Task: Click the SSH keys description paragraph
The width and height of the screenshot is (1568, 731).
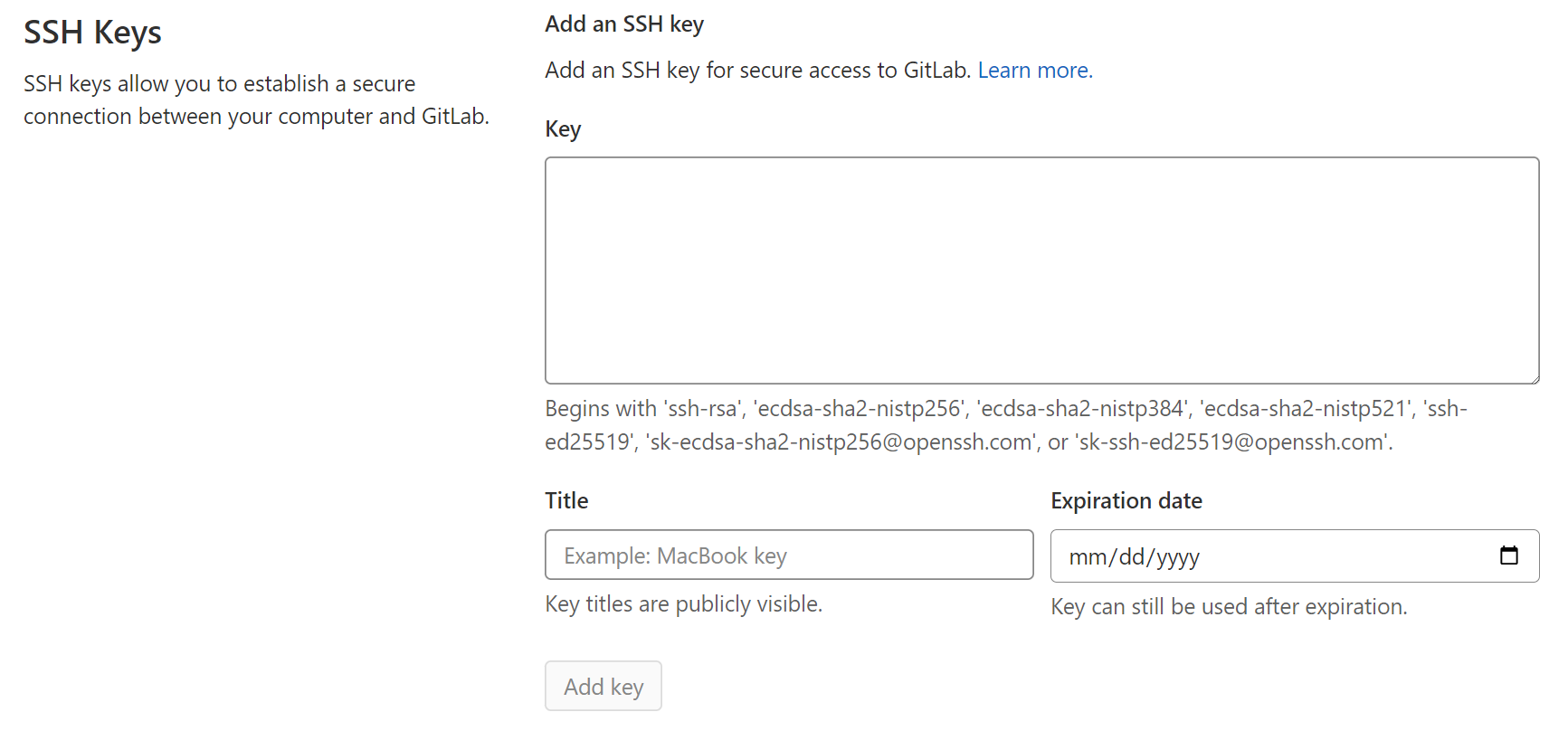Action: [x=256, y=100]
